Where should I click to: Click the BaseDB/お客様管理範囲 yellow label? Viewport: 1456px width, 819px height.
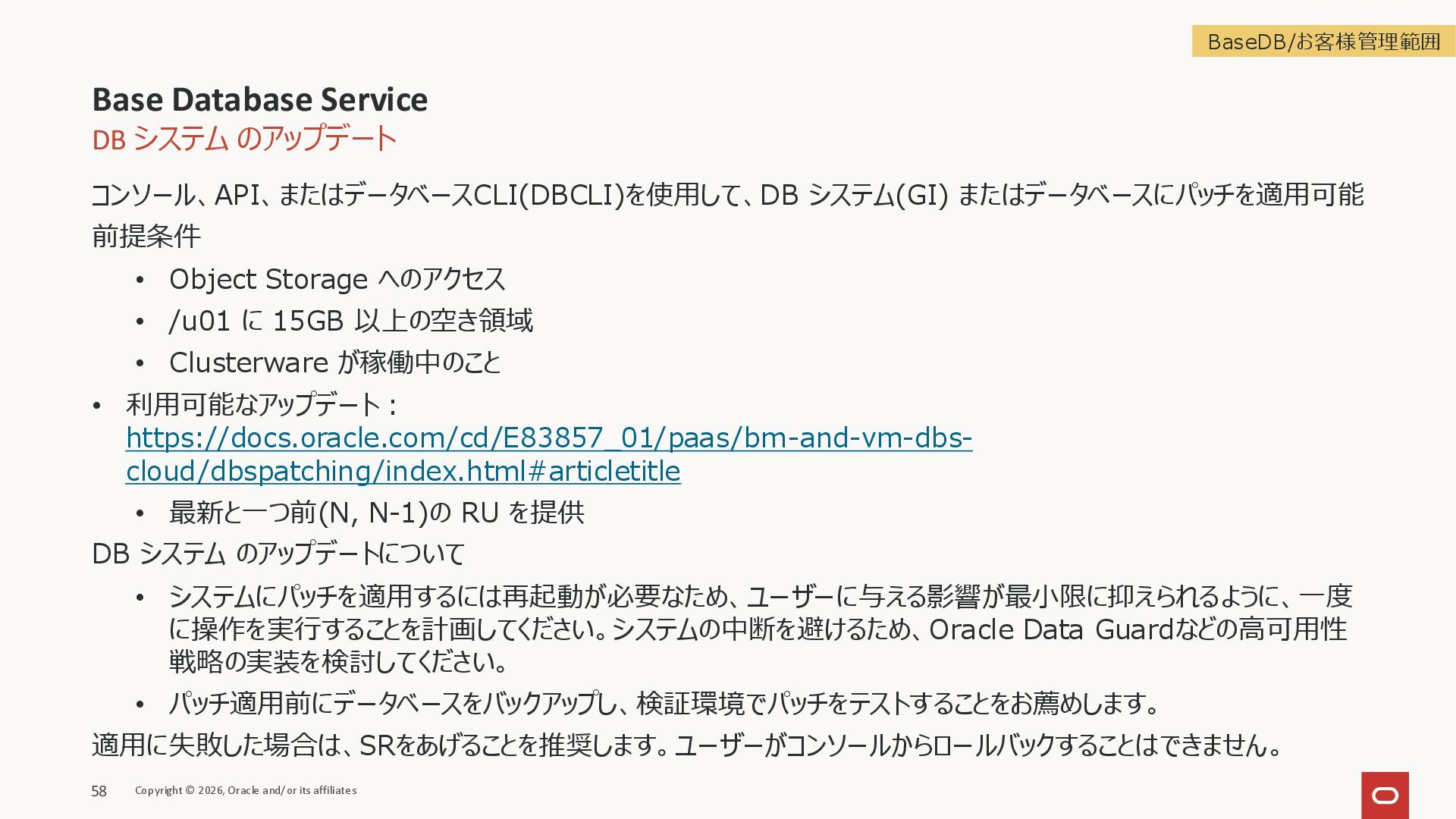click(1323, 42)
